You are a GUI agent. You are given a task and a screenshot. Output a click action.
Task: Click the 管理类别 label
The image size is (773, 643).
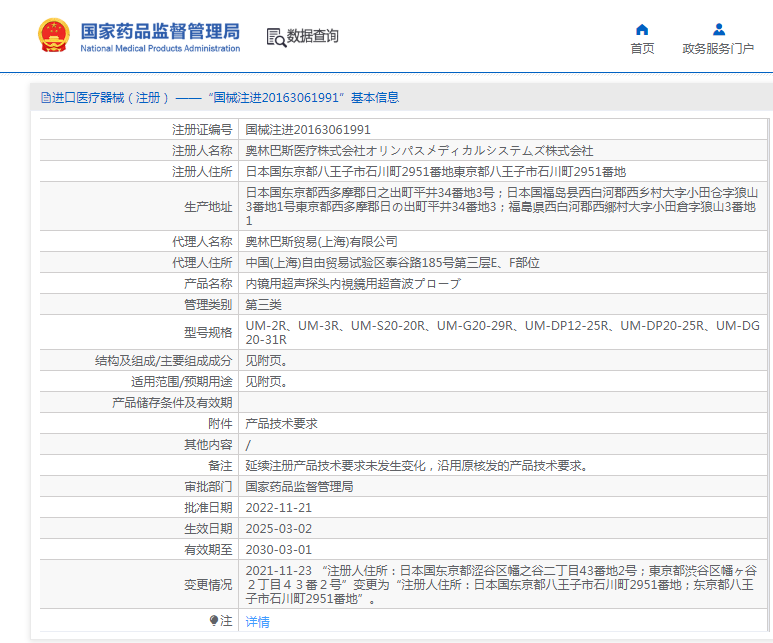[x=208, y=305]
